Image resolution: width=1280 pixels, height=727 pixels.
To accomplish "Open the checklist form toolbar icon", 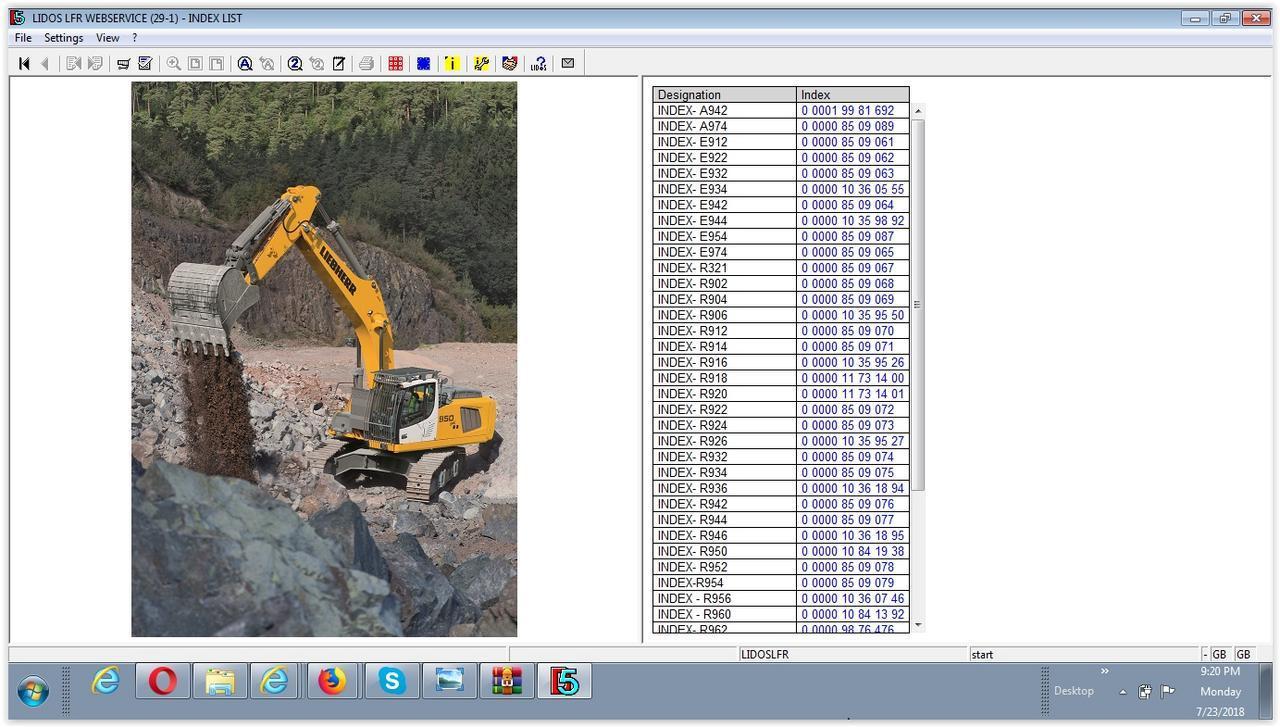I will pyautogui.click(x=145, y=64).
